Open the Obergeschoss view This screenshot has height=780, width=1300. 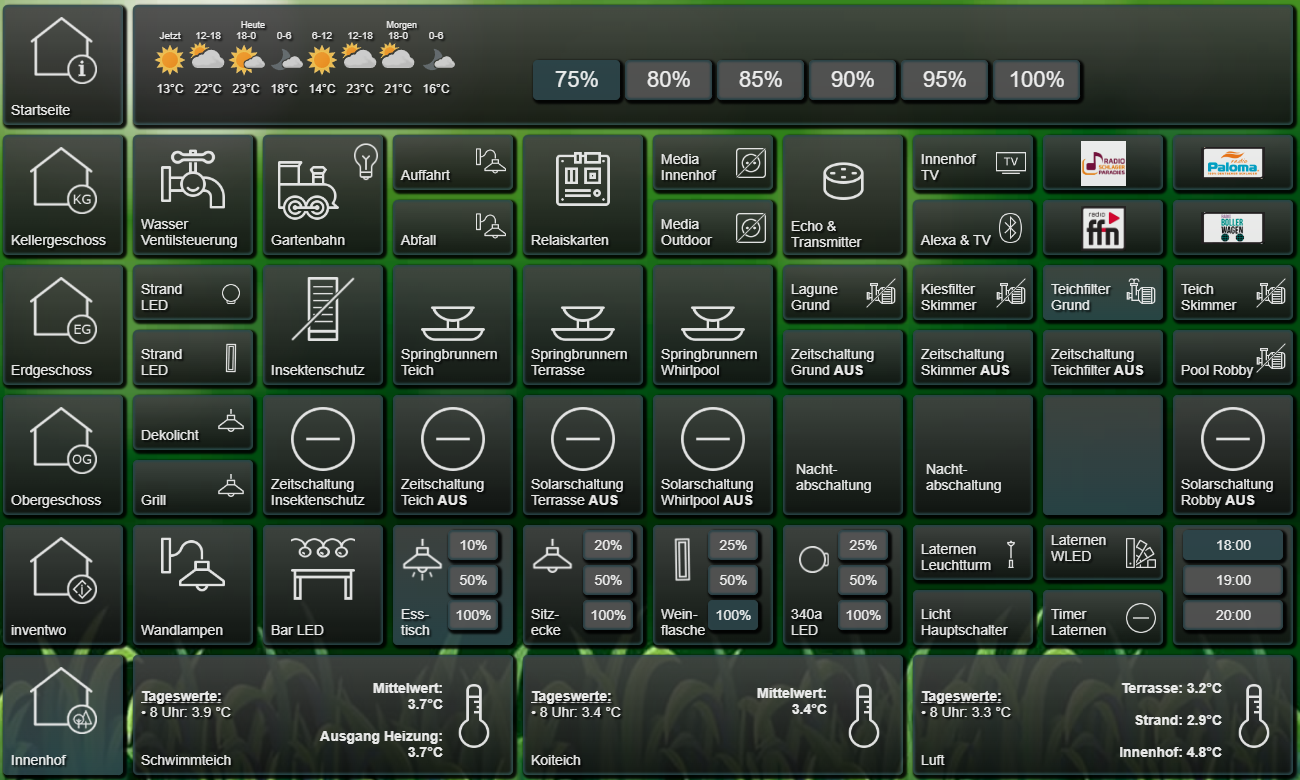tap(64, 456)
